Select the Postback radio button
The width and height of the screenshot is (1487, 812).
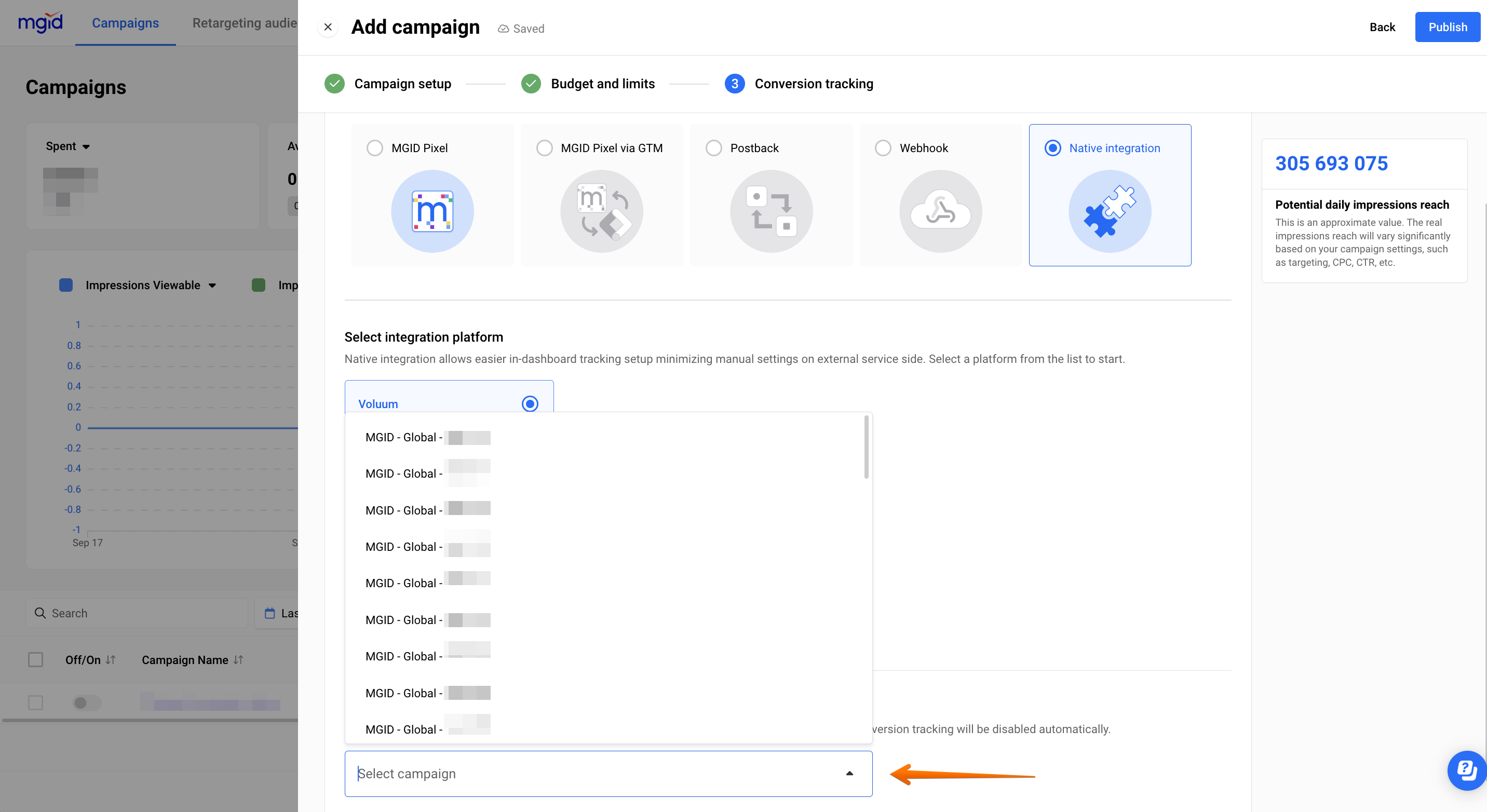[713, 148]
